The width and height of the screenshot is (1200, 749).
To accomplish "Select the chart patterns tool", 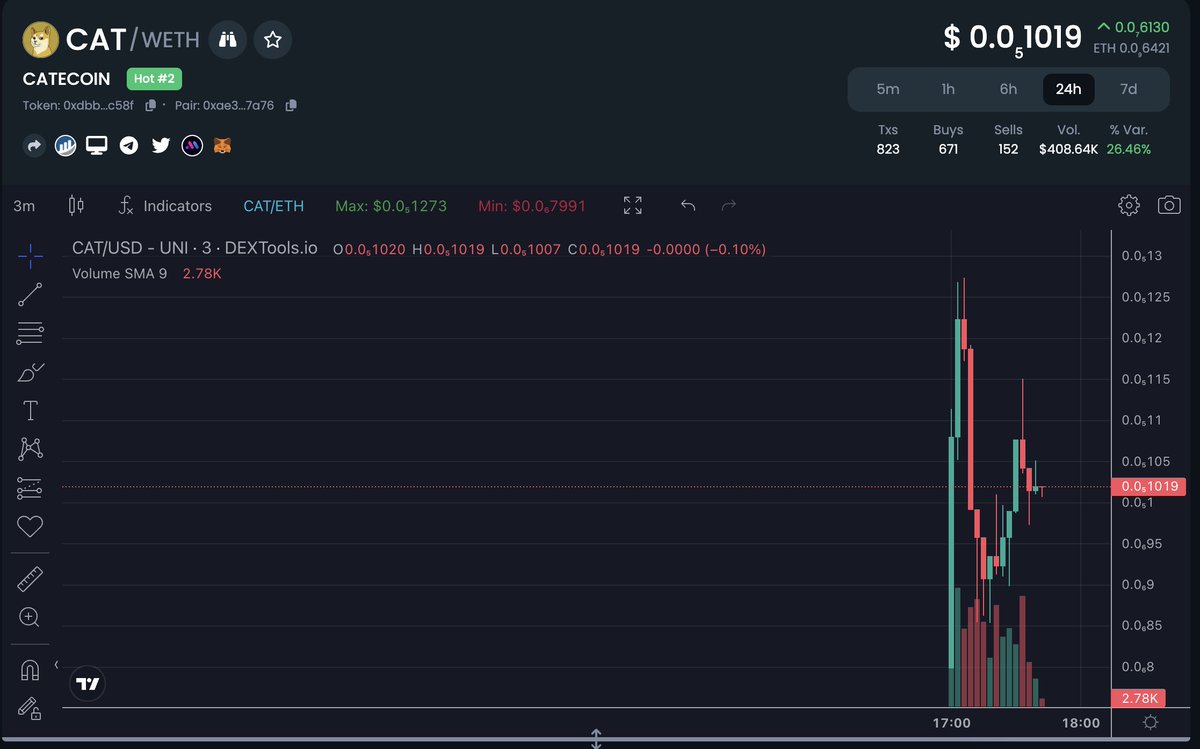I will pyautogui.click(x=30, y=449).
